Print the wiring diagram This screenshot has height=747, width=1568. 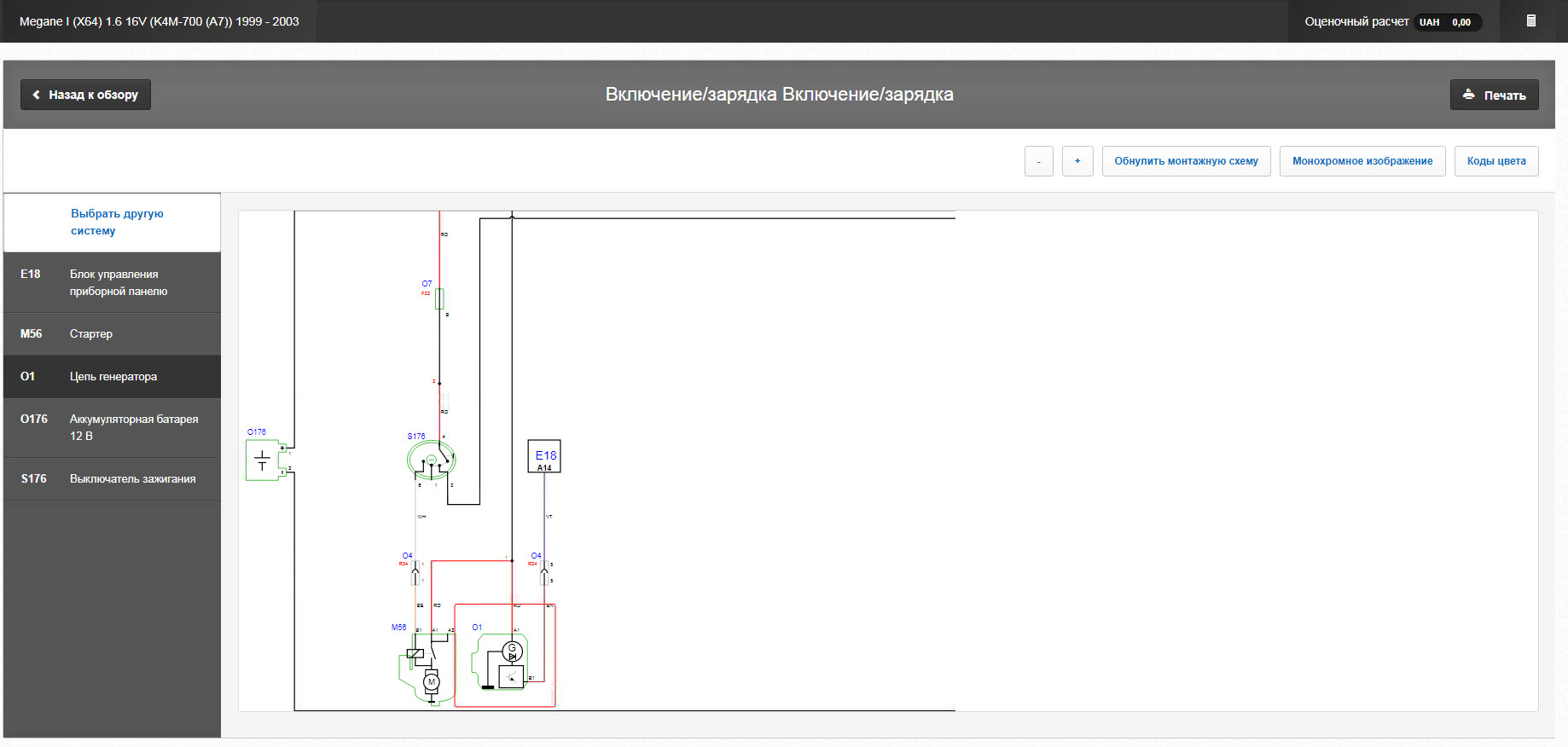click(1494, 95)
